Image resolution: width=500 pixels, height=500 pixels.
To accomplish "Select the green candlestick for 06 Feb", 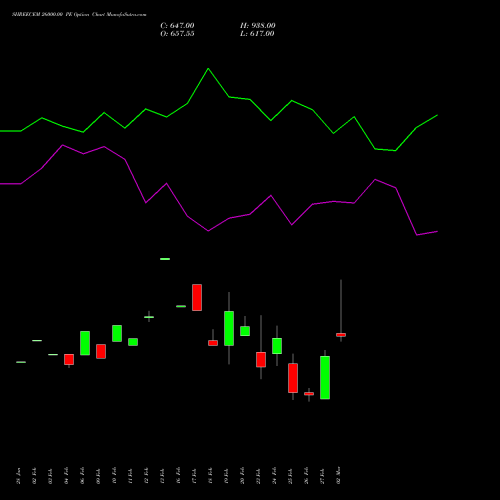I will tap(85, 343).
